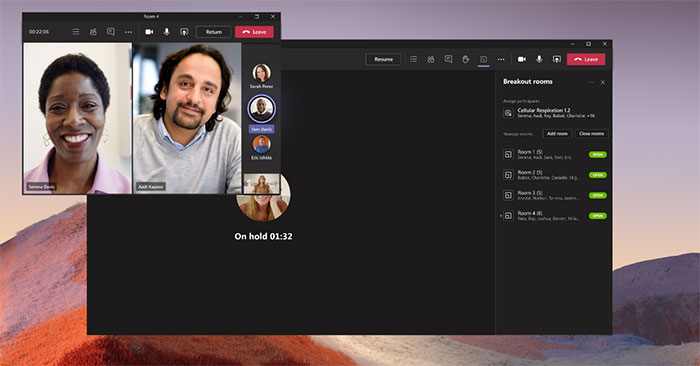This screenshot has width=700, height=366.
Task: Expand Room 4 in breakout list
Action: [501, 216]
